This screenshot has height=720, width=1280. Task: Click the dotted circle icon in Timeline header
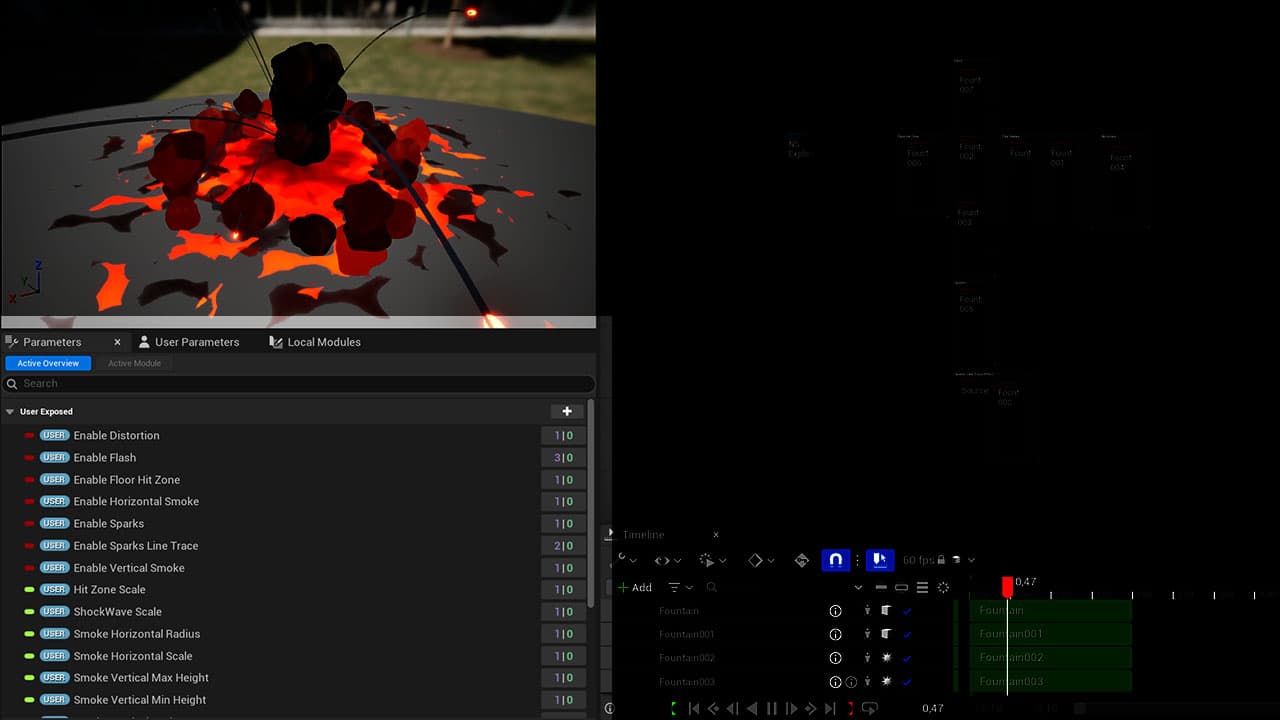(x=943, y=587)
